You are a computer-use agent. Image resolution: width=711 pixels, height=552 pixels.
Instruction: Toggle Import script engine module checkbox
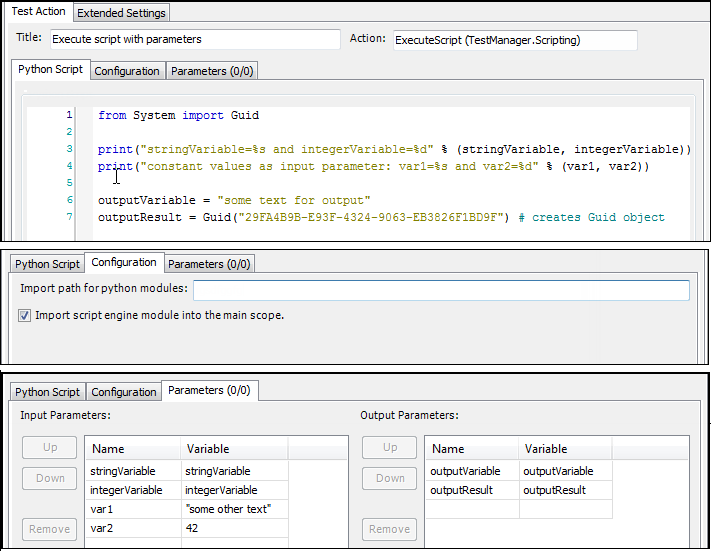coord(25,315)
